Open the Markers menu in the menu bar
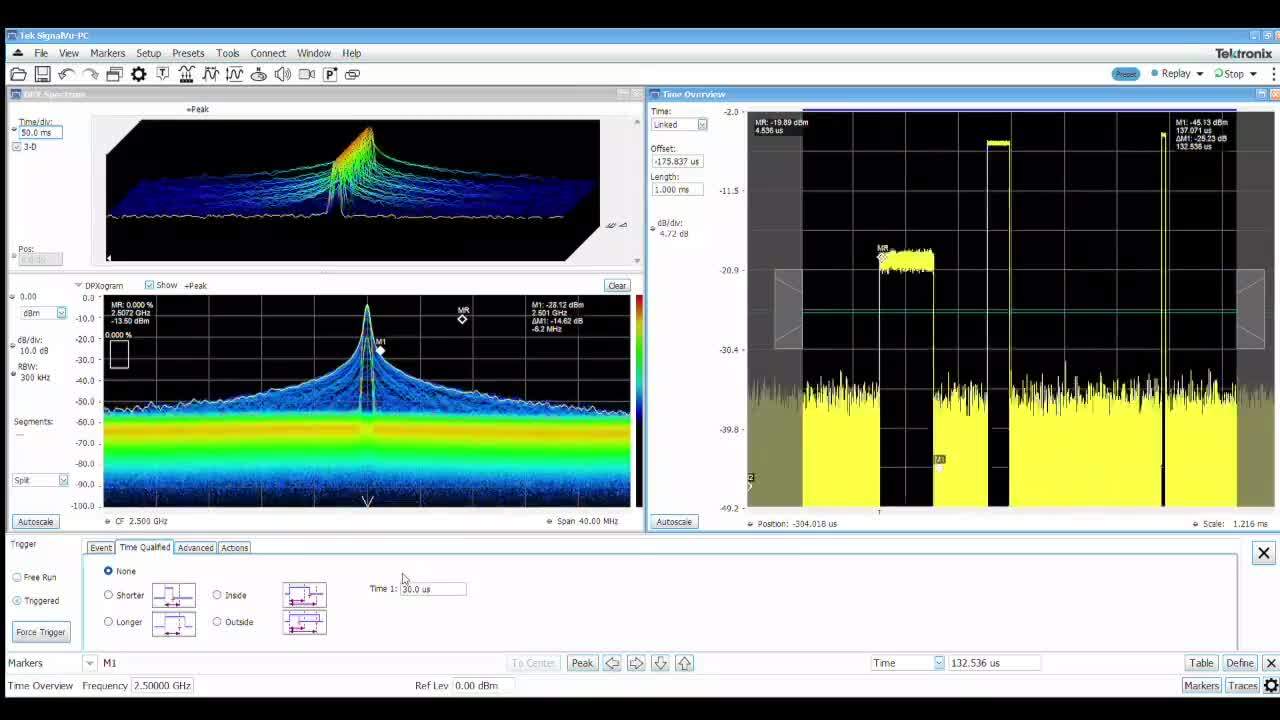Screen dimensions: 1280x720 click(x=107, y=53)
